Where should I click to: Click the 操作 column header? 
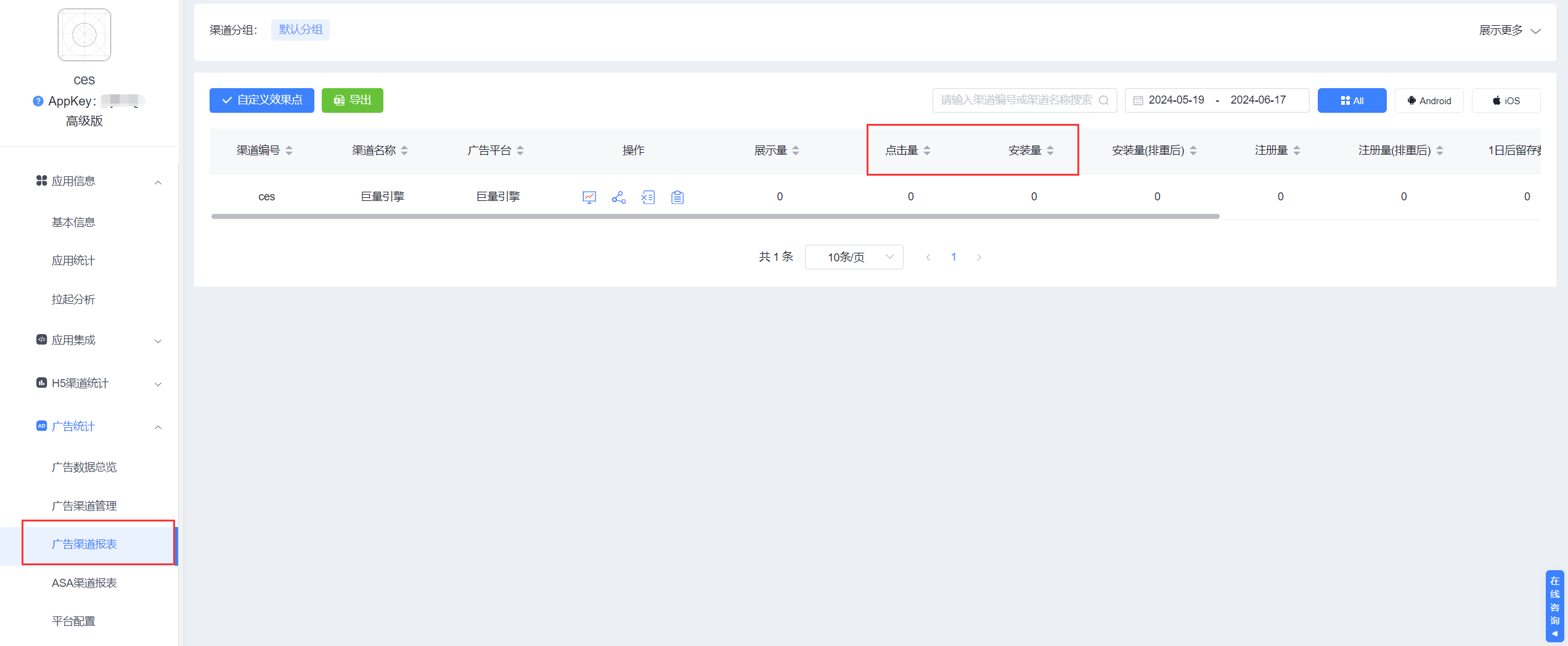[x=634, y=150]
